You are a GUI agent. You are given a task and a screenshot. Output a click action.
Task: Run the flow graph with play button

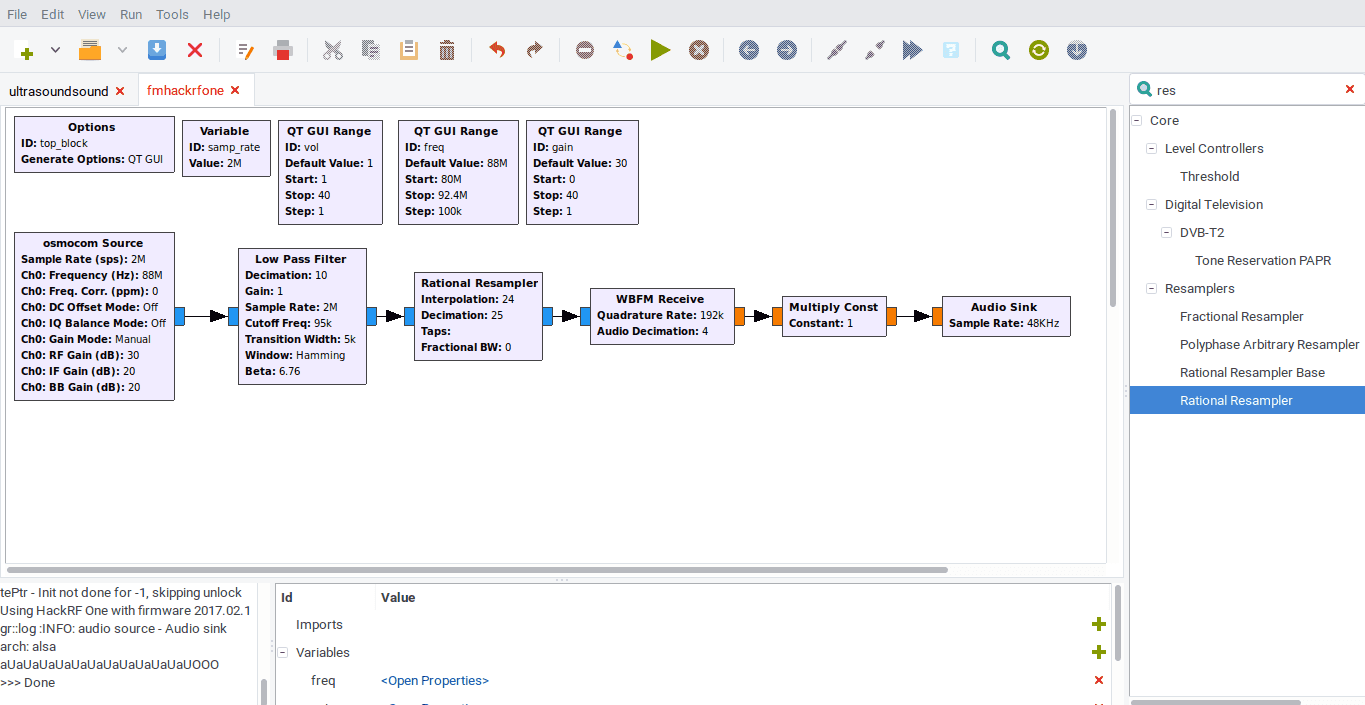pyautogui.click(x=660, y=50)
